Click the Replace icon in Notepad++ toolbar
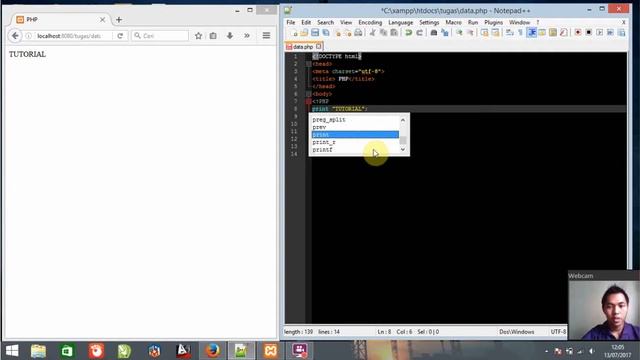 tap(444, 33)
